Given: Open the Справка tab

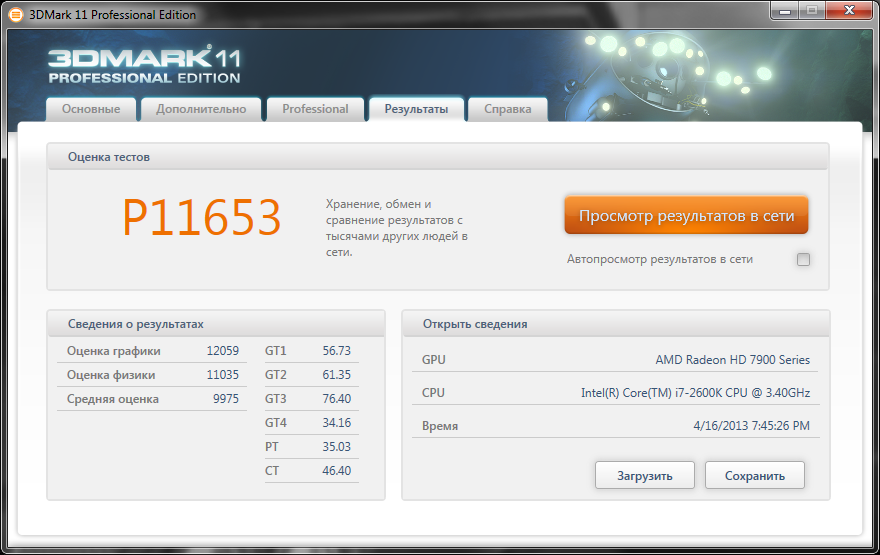Looking at the screenshot, I should point(507,109).
